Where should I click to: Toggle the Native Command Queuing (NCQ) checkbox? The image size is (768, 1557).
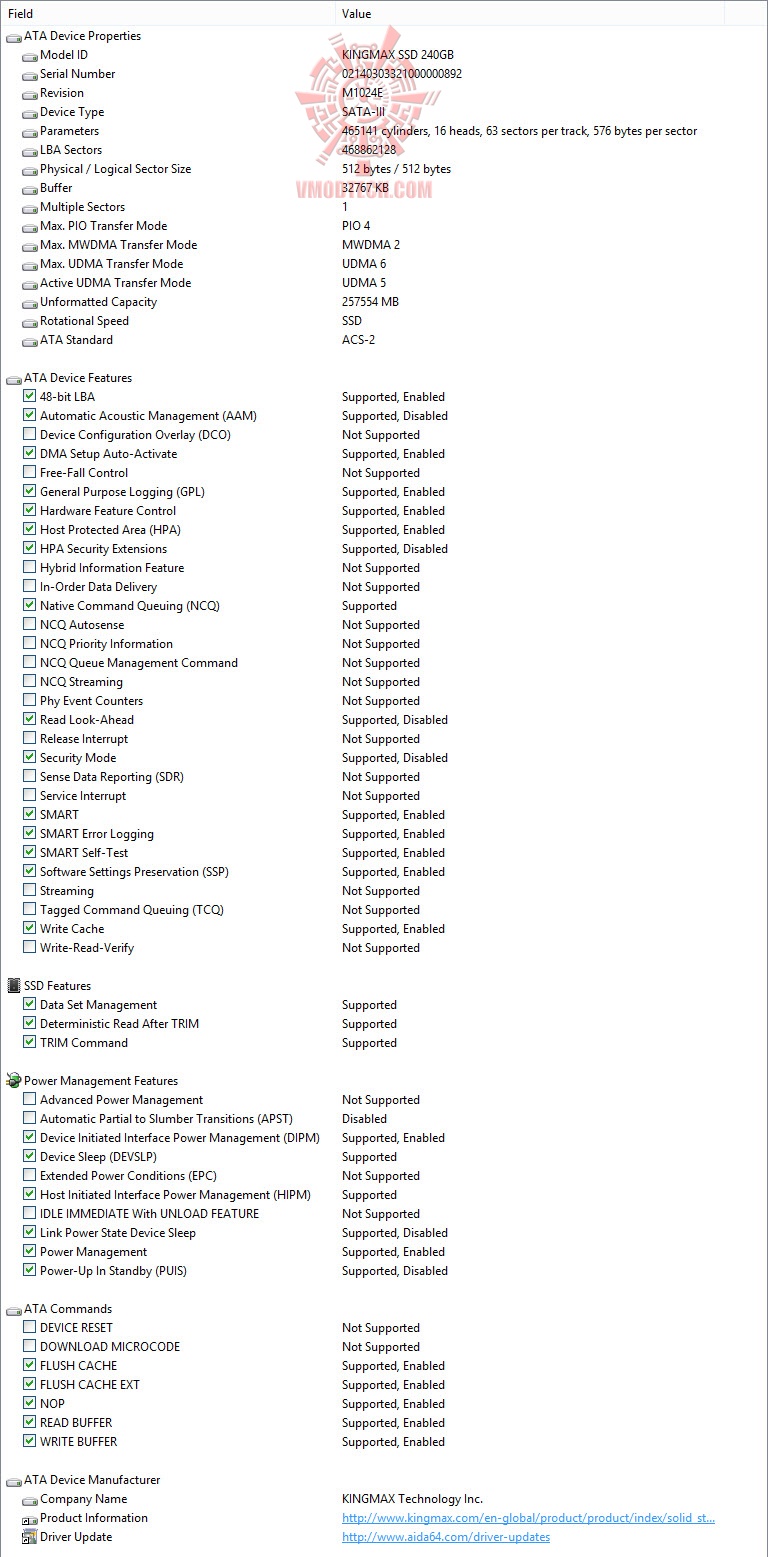tap(30, 606)
